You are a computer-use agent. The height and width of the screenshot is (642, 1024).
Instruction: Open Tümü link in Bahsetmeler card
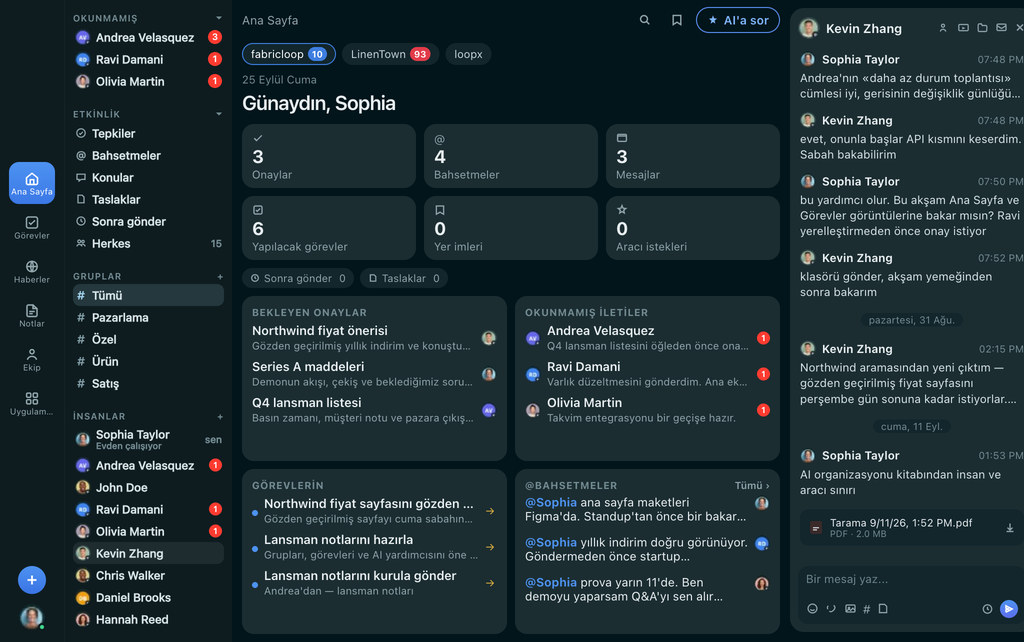tap(752, 485)
